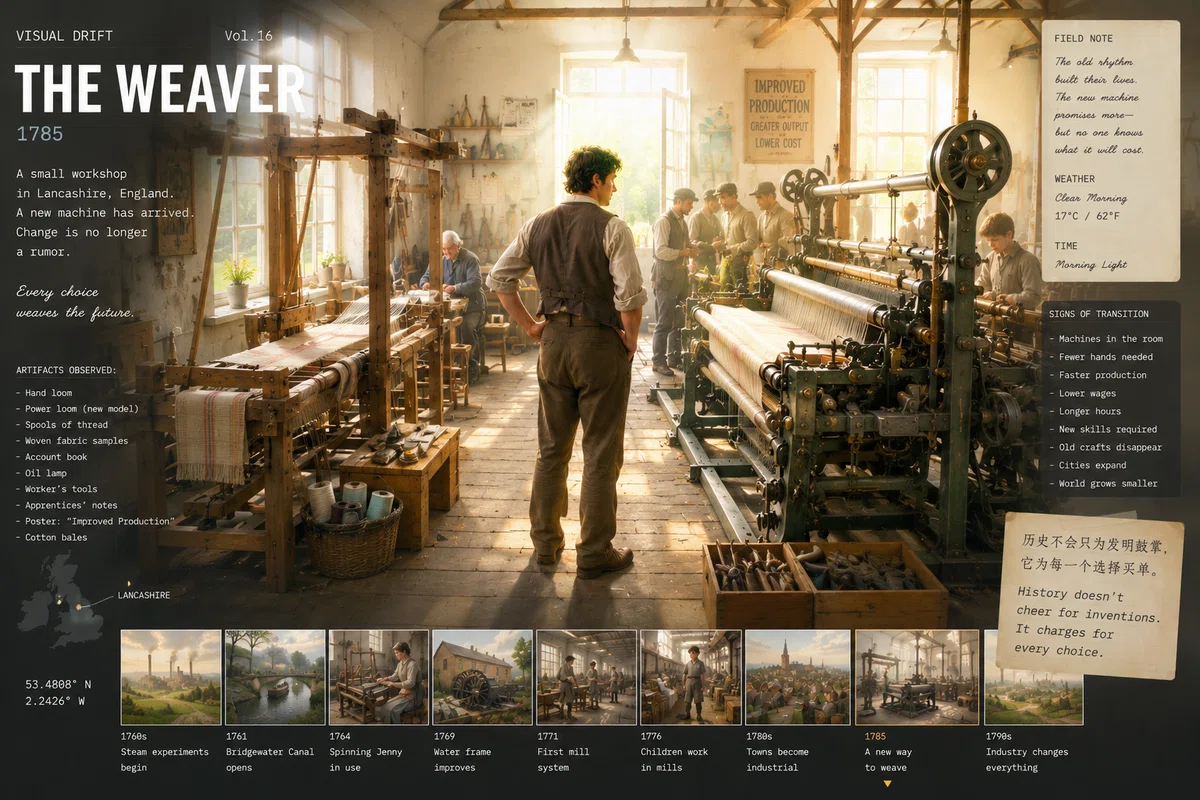The width and height of the screenshot is (1200, 800).
Task: Click THE WEAVER headline
Action: click(x=159, y=88)
